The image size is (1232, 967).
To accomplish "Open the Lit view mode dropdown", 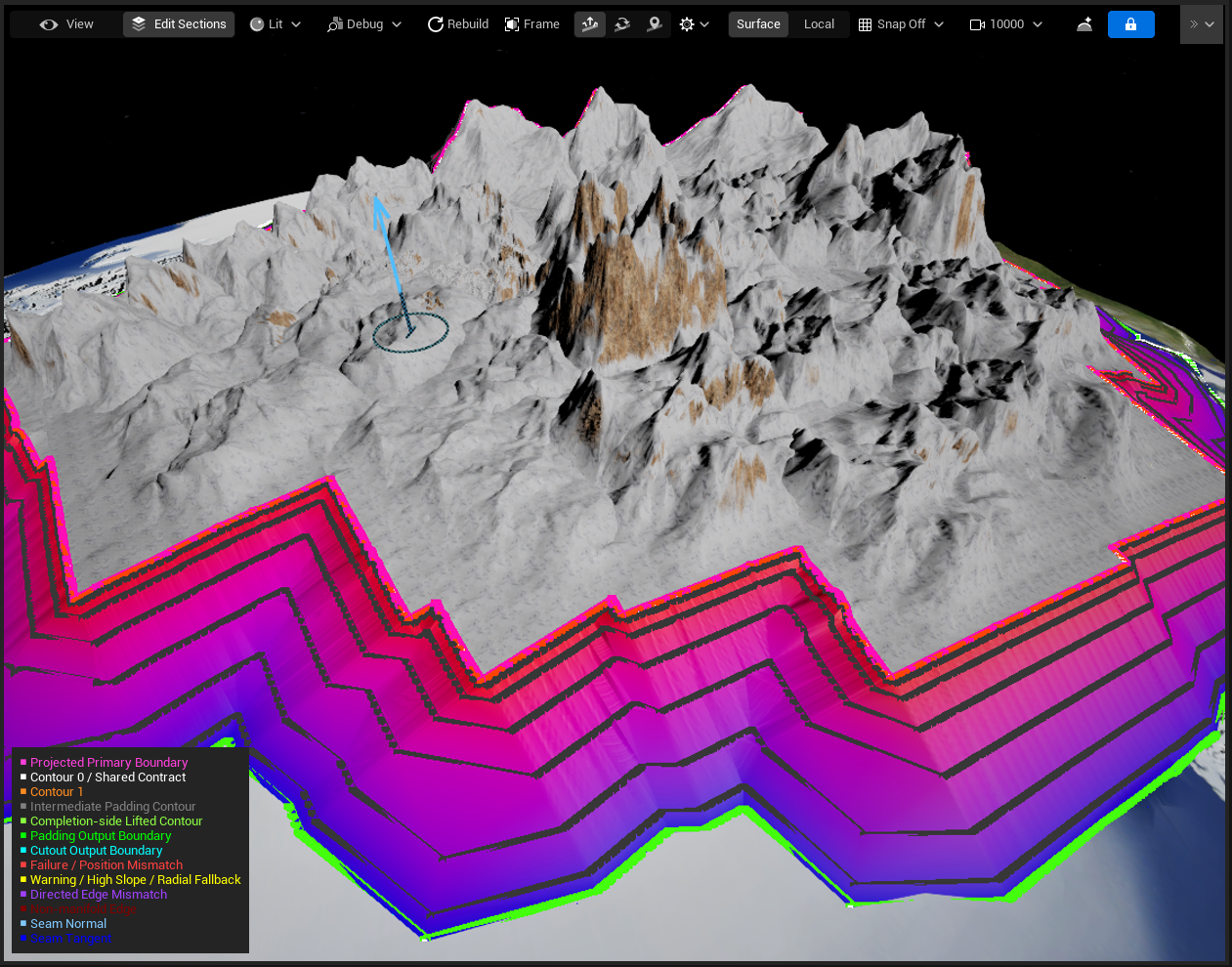I will click(276, 24).
